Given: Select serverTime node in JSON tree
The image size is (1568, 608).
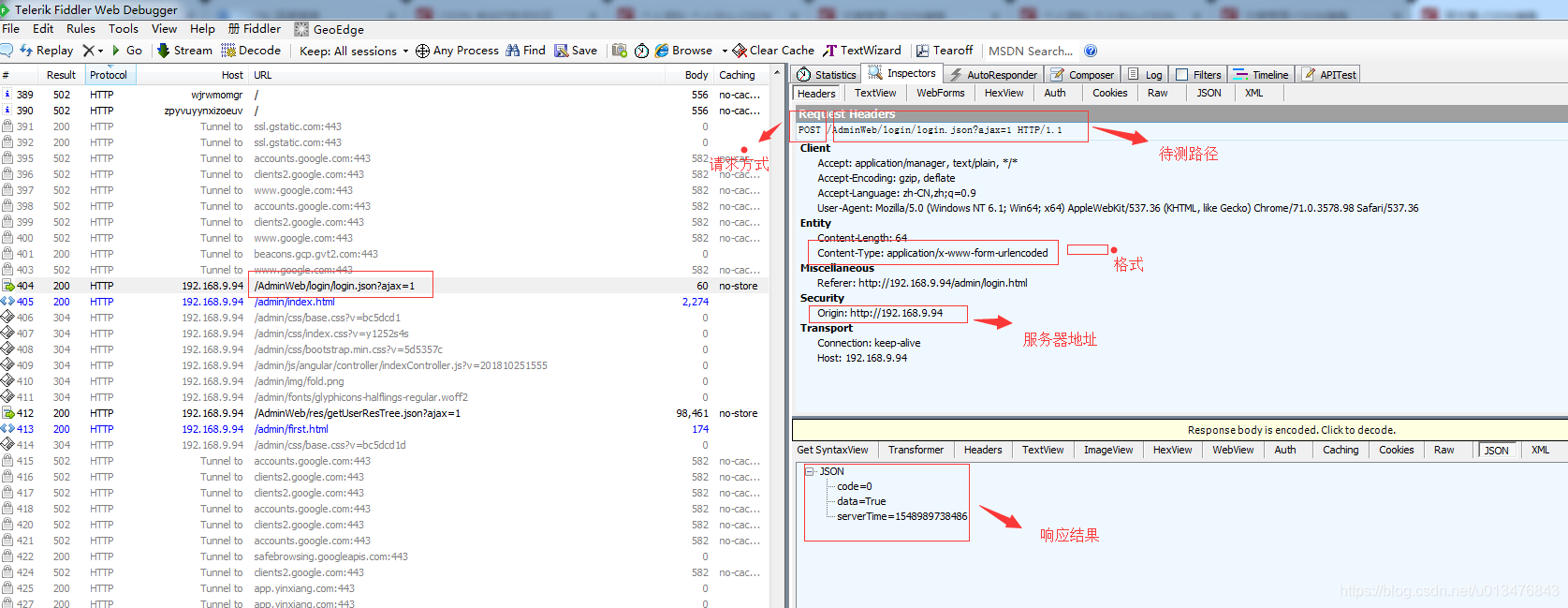Looking at the screenshot, I should click(901, 516).
